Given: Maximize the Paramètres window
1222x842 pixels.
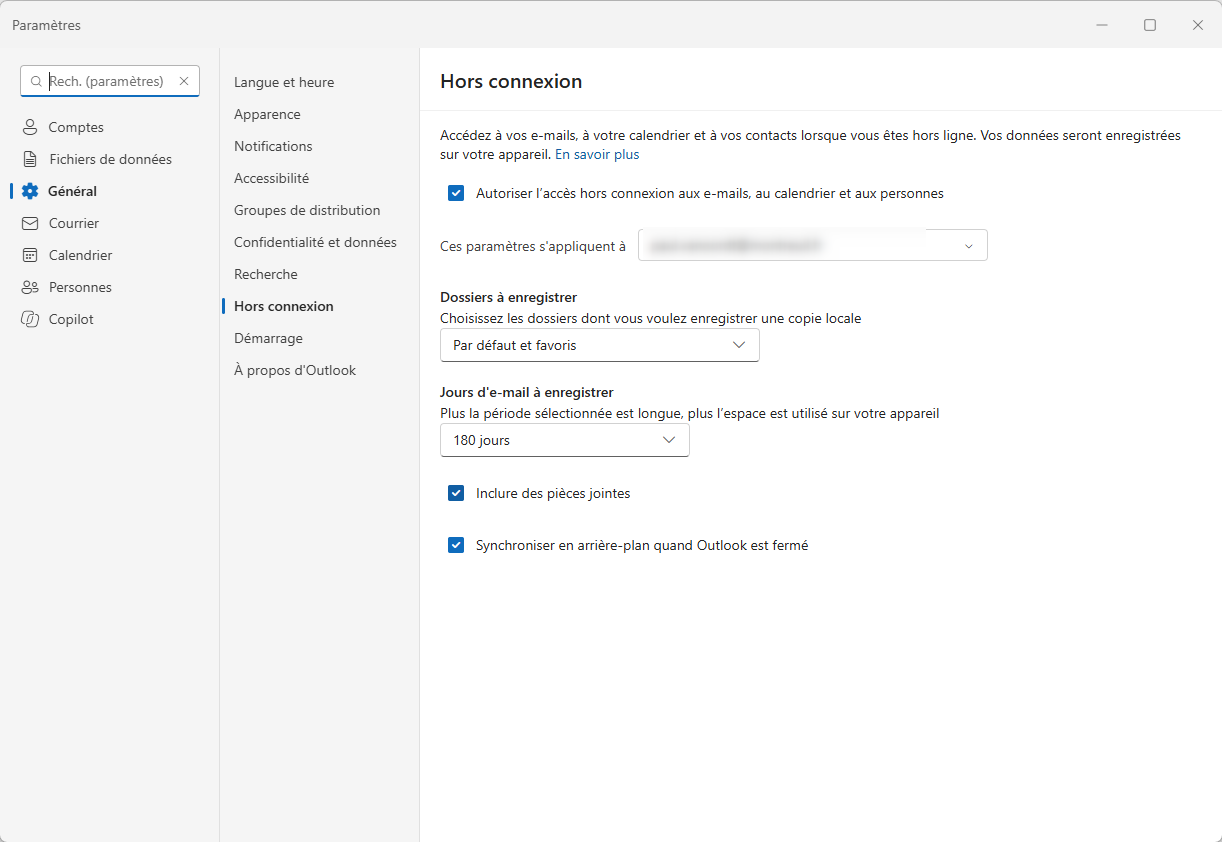Looking at the screenshot, I should coord(1150,25).
